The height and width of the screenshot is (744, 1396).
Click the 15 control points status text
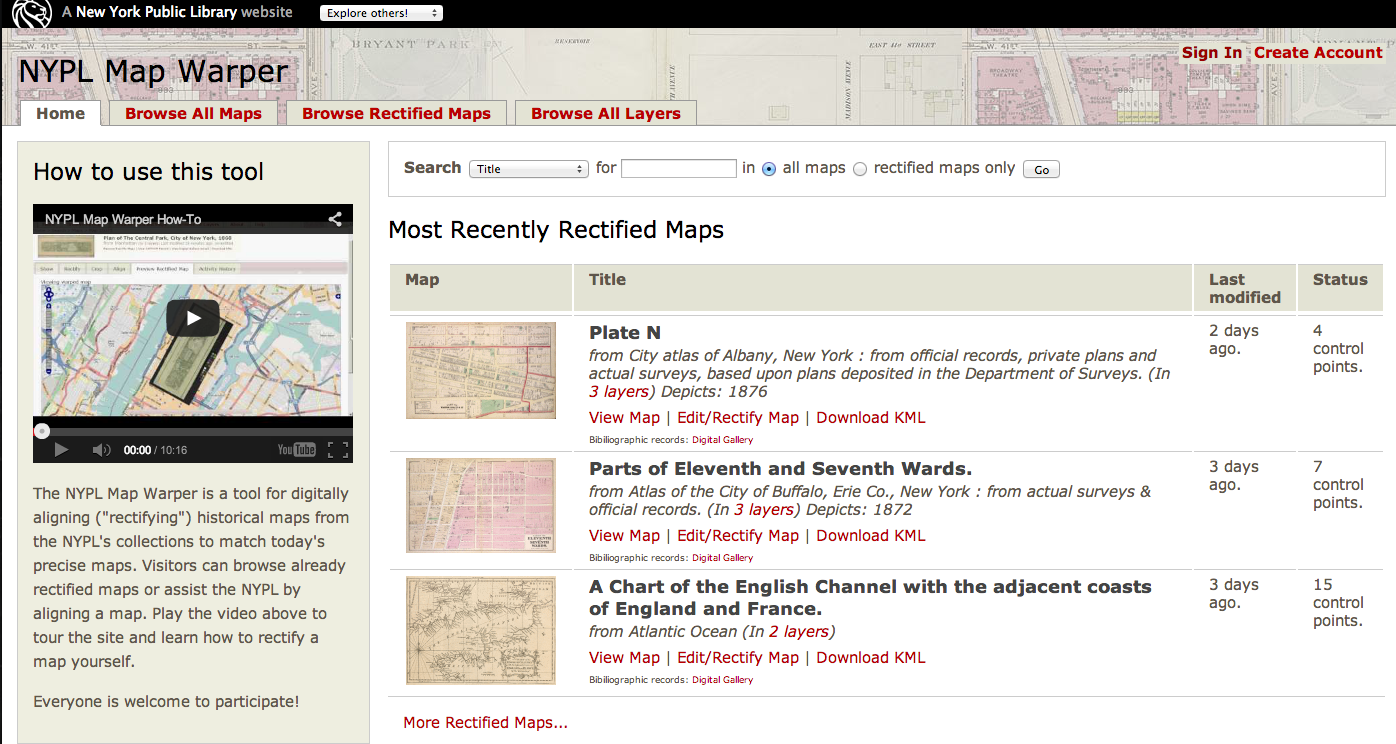coord(1338,603)
